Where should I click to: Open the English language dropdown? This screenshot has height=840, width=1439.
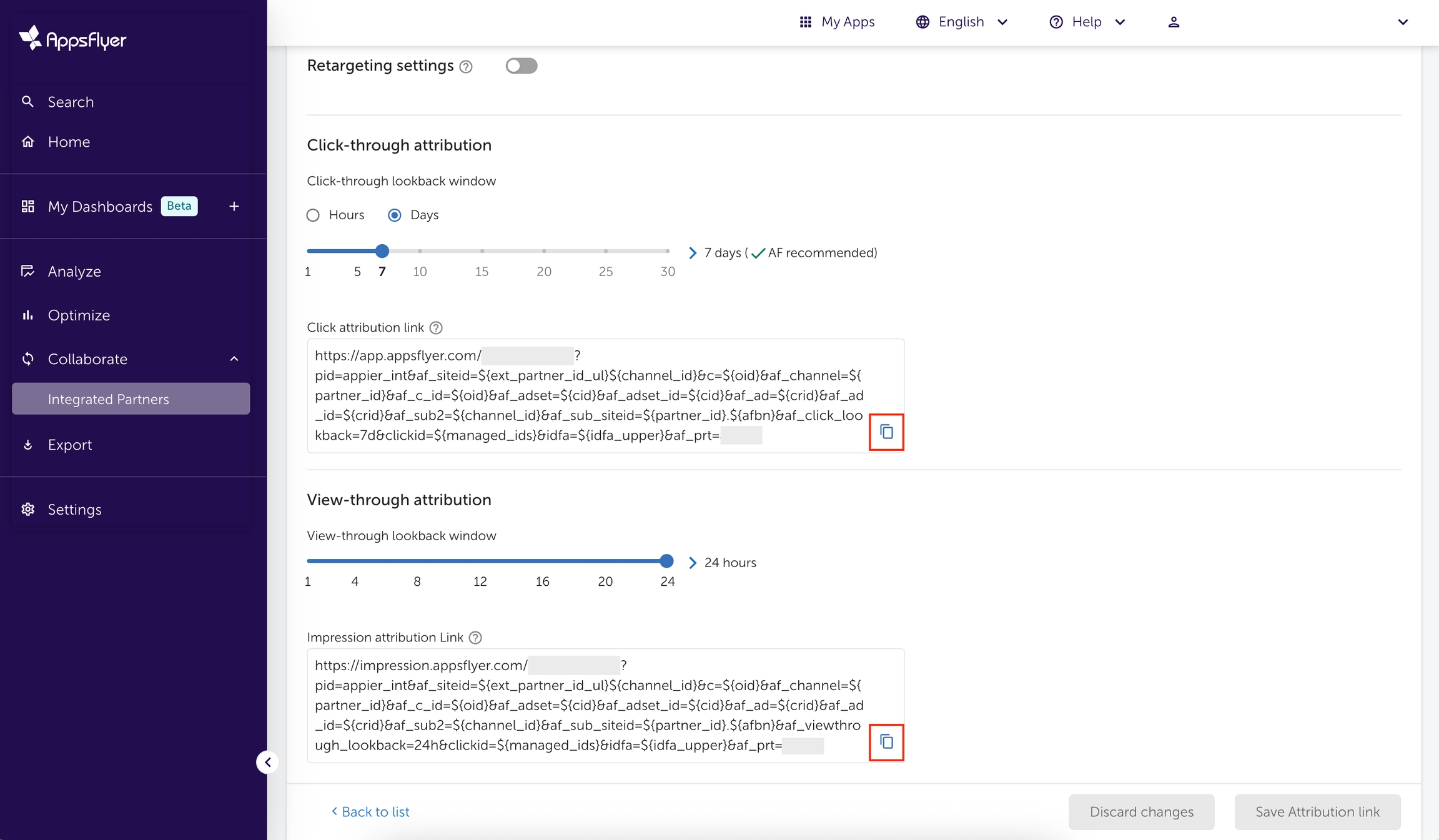tap(962, 22)
